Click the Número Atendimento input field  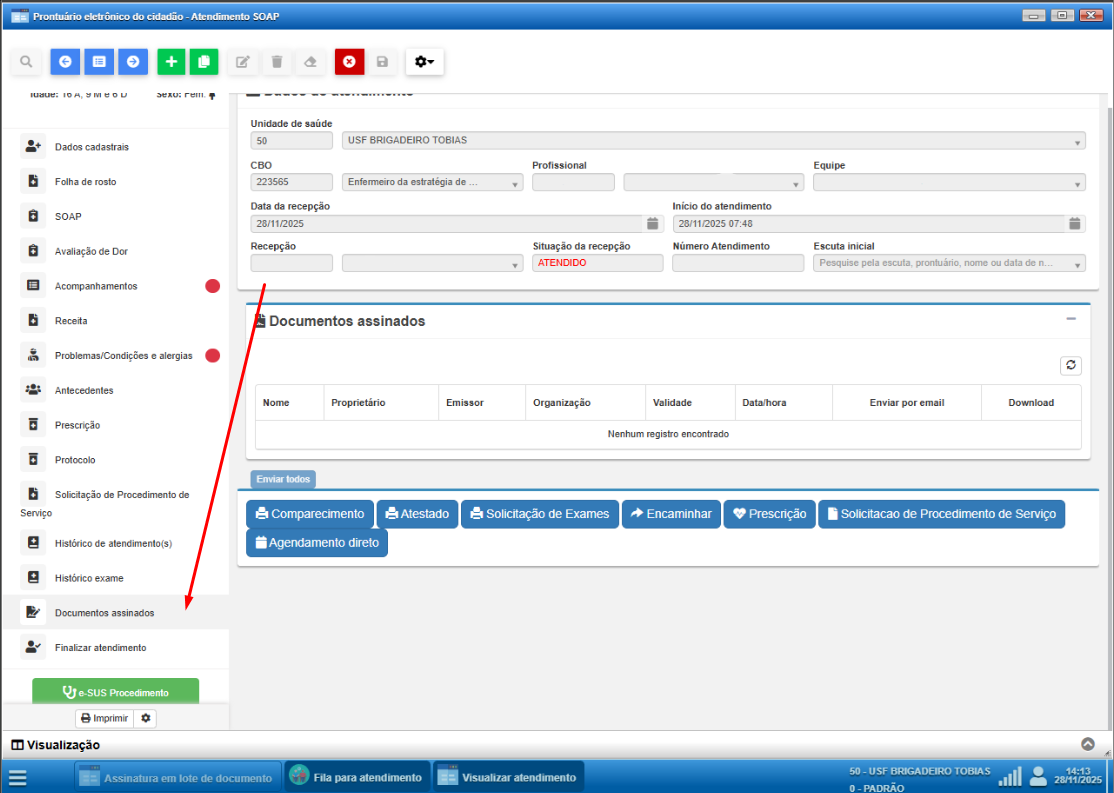tap(737, 263)
